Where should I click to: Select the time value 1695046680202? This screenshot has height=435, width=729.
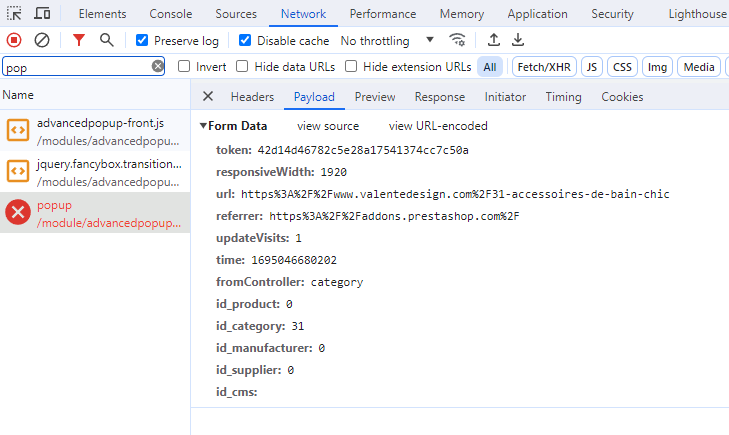tap(294, 260)
